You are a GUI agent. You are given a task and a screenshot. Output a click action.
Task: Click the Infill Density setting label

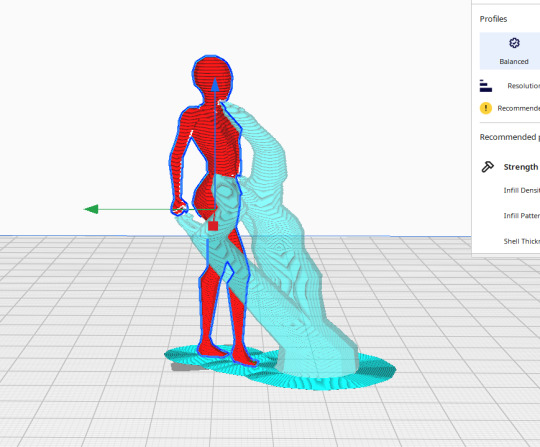point(521,190)
